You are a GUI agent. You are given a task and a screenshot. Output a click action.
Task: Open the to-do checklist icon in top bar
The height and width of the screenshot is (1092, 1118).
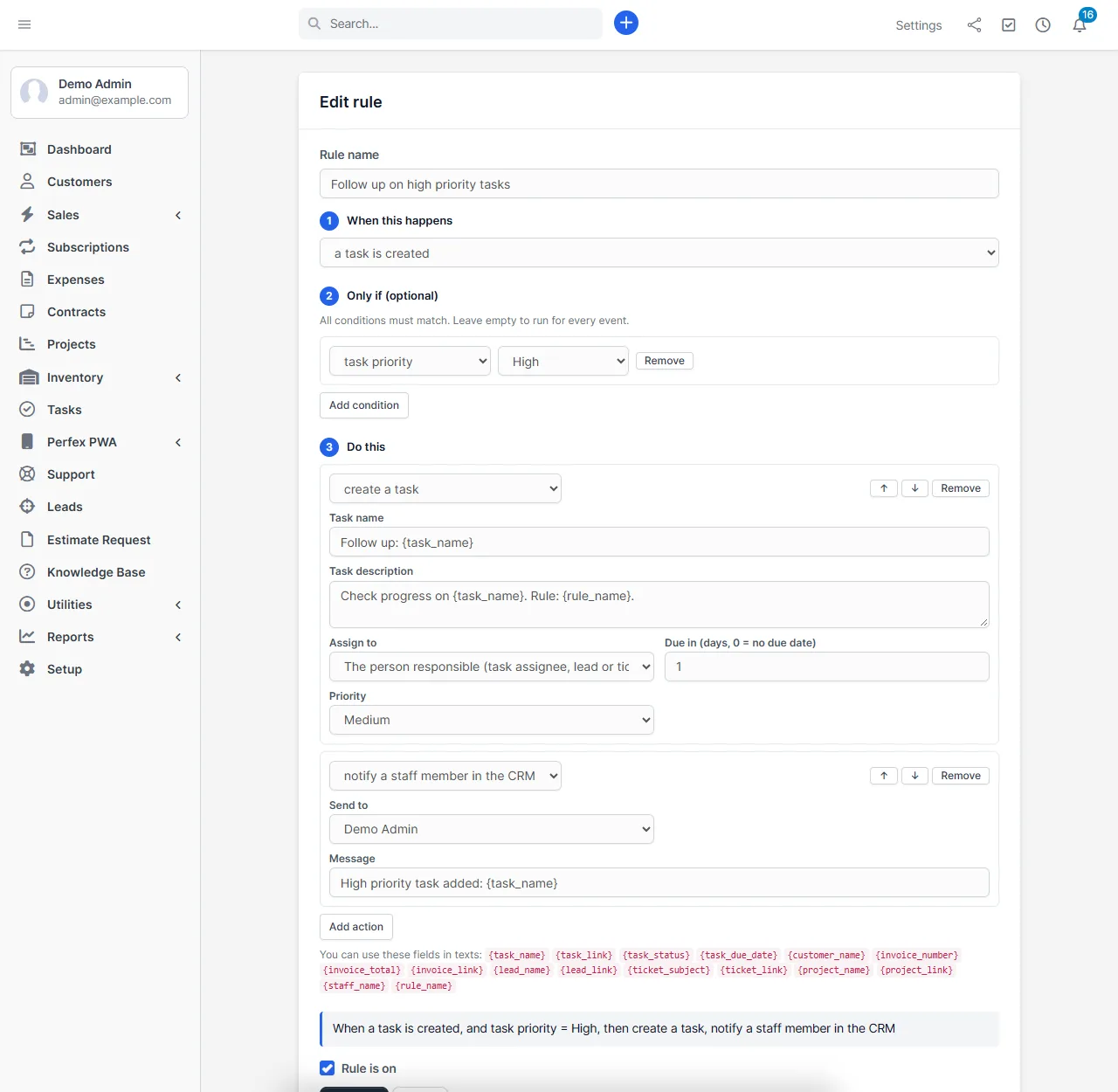click(1009, 25)
